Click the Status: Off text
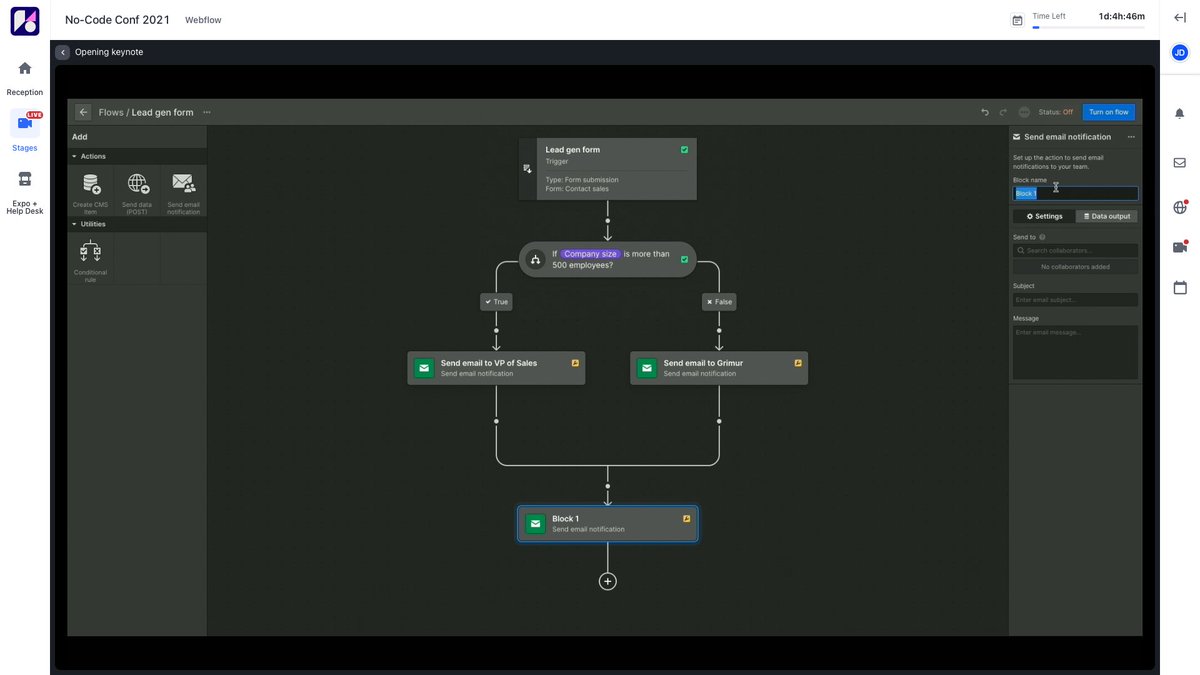Viewport: 1200px width, 675px height. [1056, 112]
